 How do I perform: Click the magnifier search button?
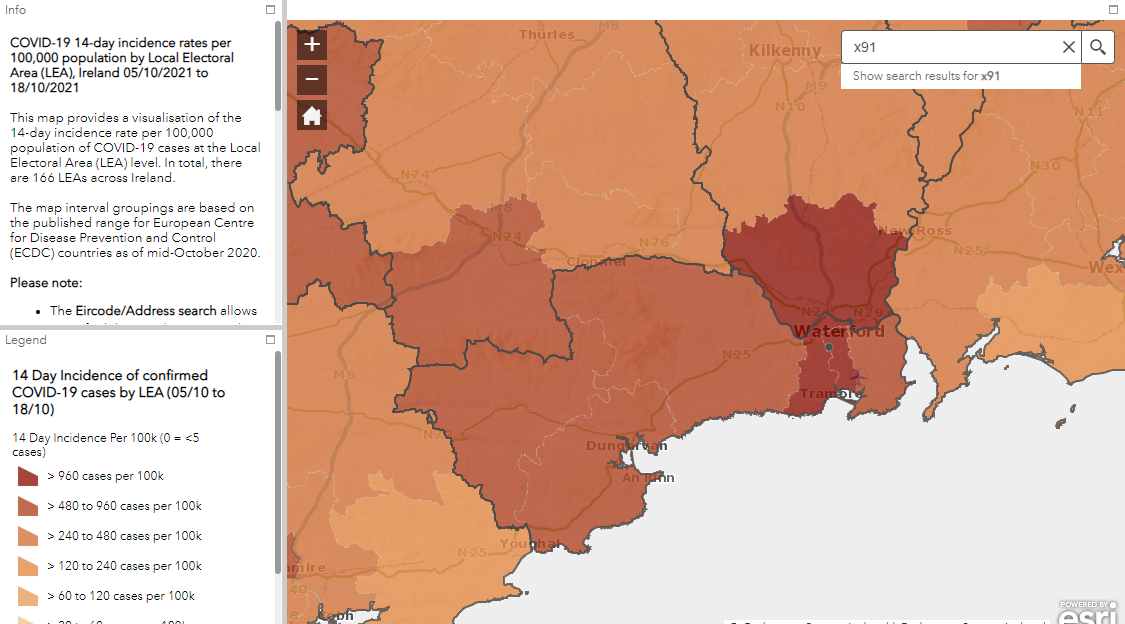tap(1098, 47)
